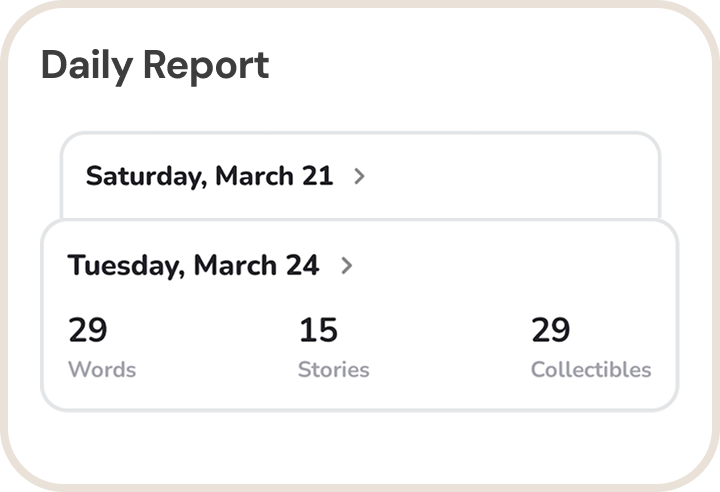Click "March 21" date text
Viewport: 720px width, 492px height.
coord(274,177)
